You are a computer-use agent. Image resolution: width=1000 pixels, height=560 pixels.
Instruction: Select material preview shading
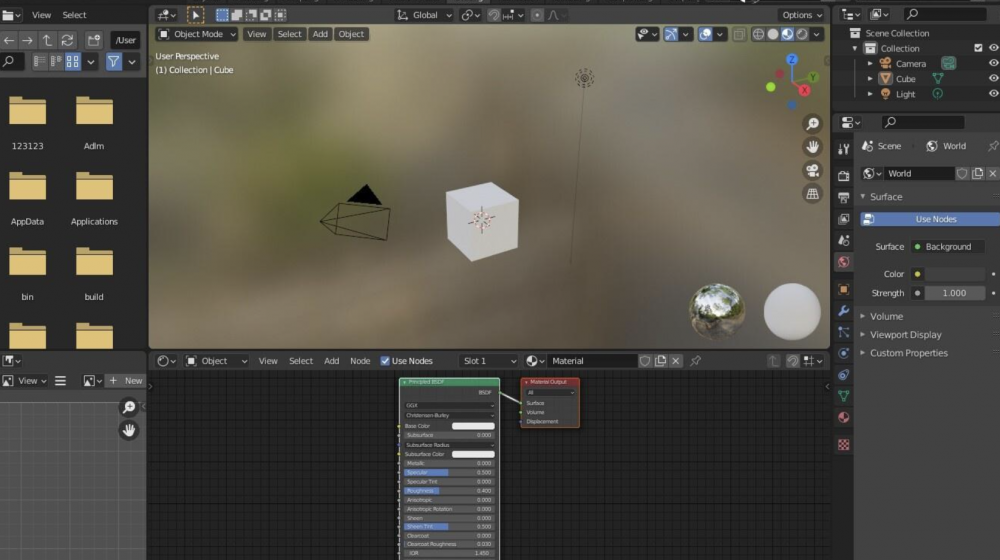pyautogui.click(x=788, y=34)
